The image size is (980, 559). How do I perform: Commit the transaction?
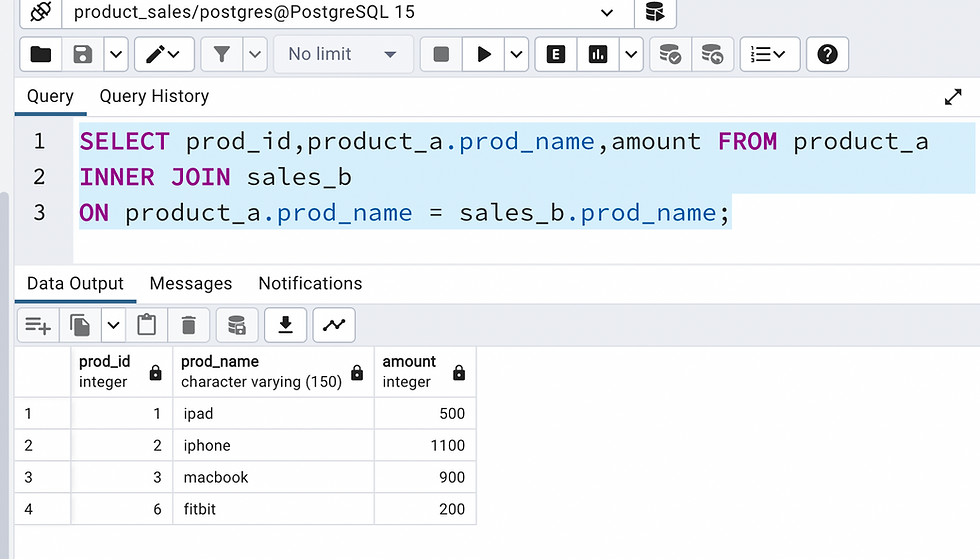point(670,54)
